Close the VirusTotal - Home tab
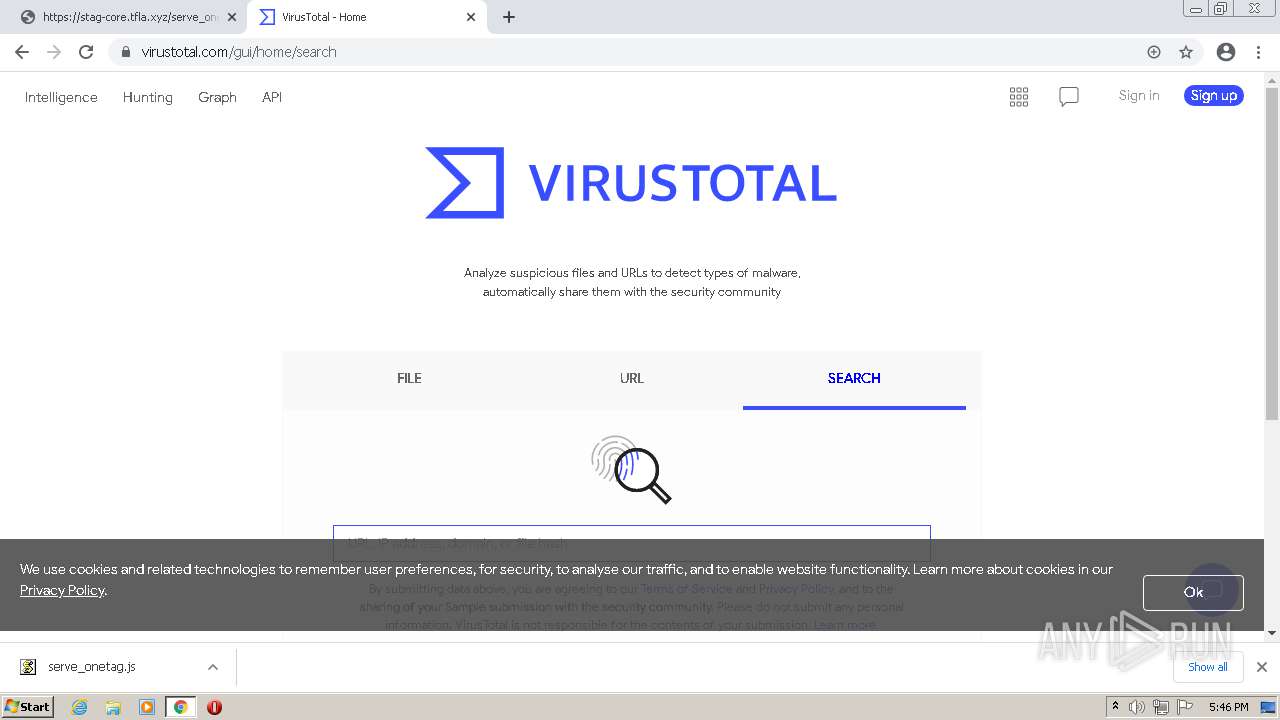 coord(471,17)
